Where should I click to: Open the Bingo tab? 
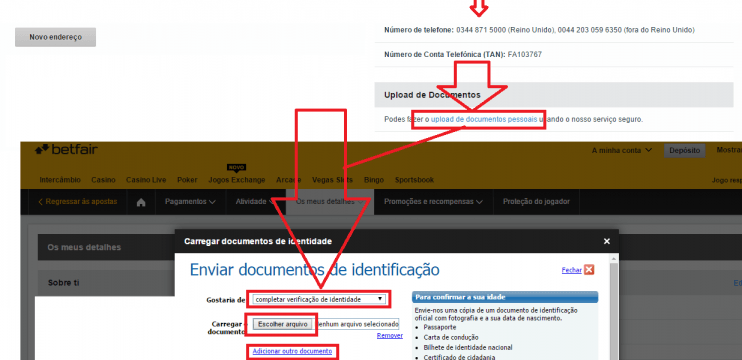pos(374,180)
